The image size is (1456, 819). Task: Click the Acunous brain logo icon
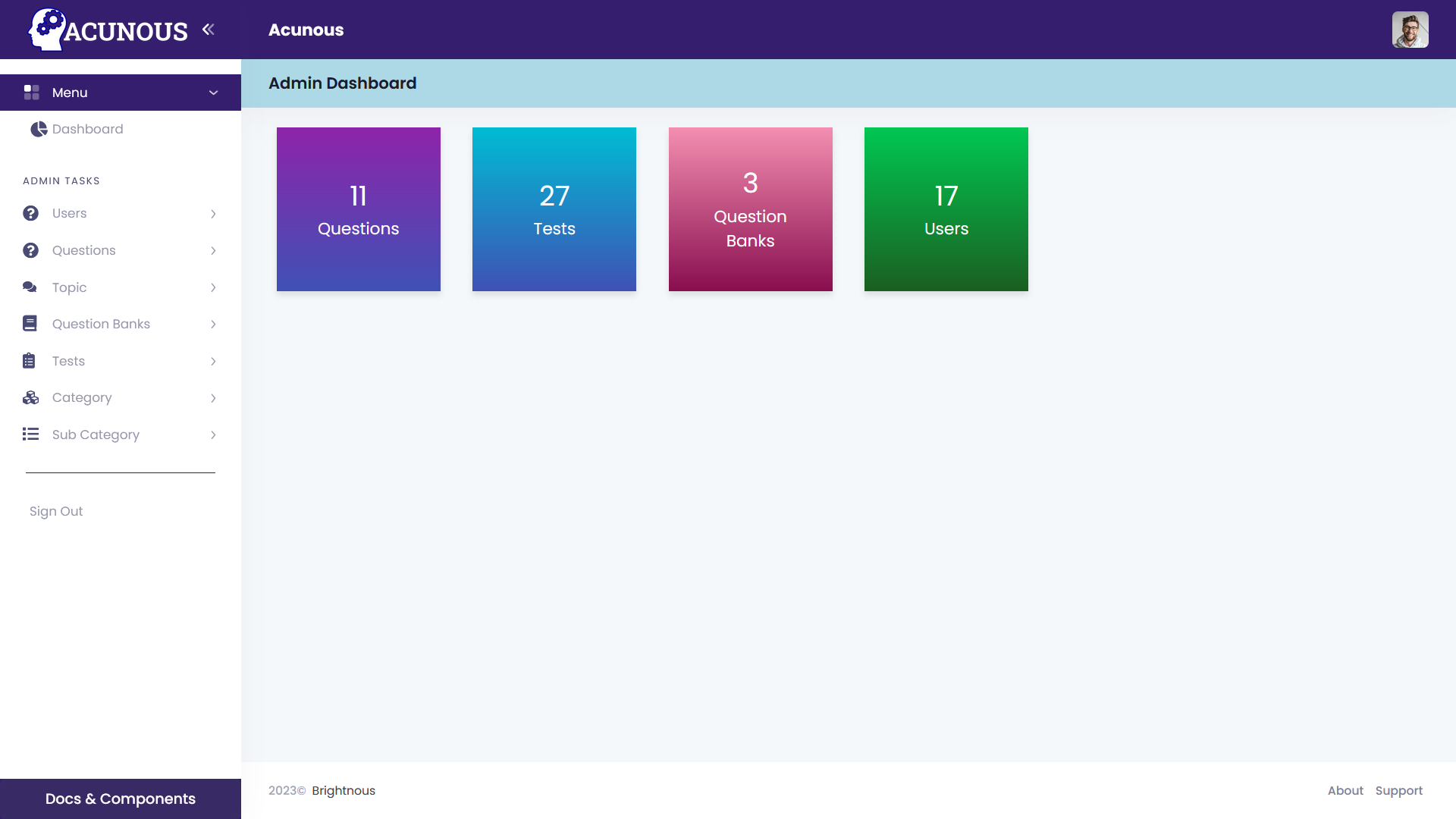click(x=47, y=30)
